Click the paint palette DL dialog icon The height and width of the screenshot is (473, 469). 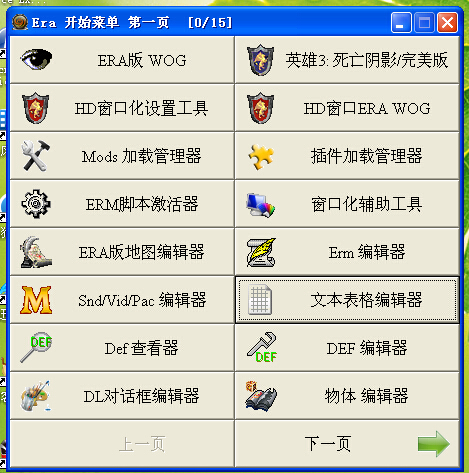(35, 396)
